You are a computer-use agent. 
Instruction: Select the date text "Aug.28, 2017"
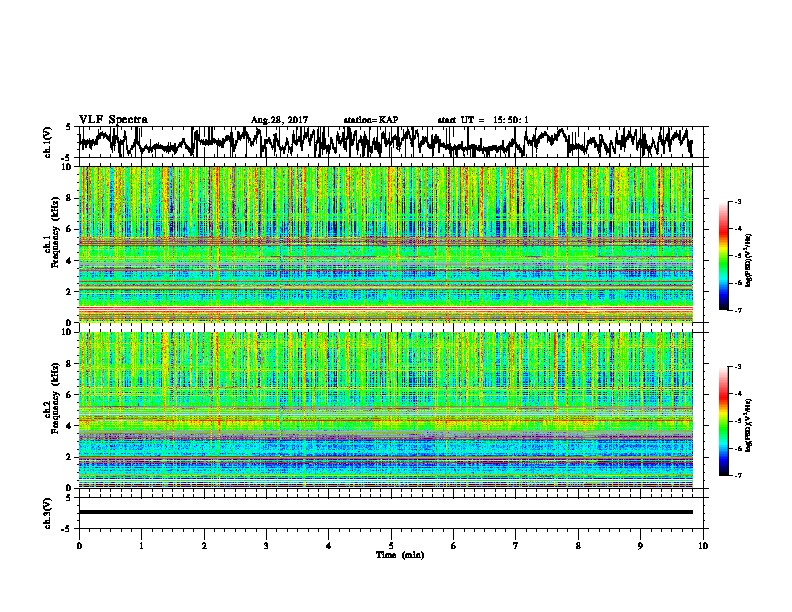click(279, 120)
